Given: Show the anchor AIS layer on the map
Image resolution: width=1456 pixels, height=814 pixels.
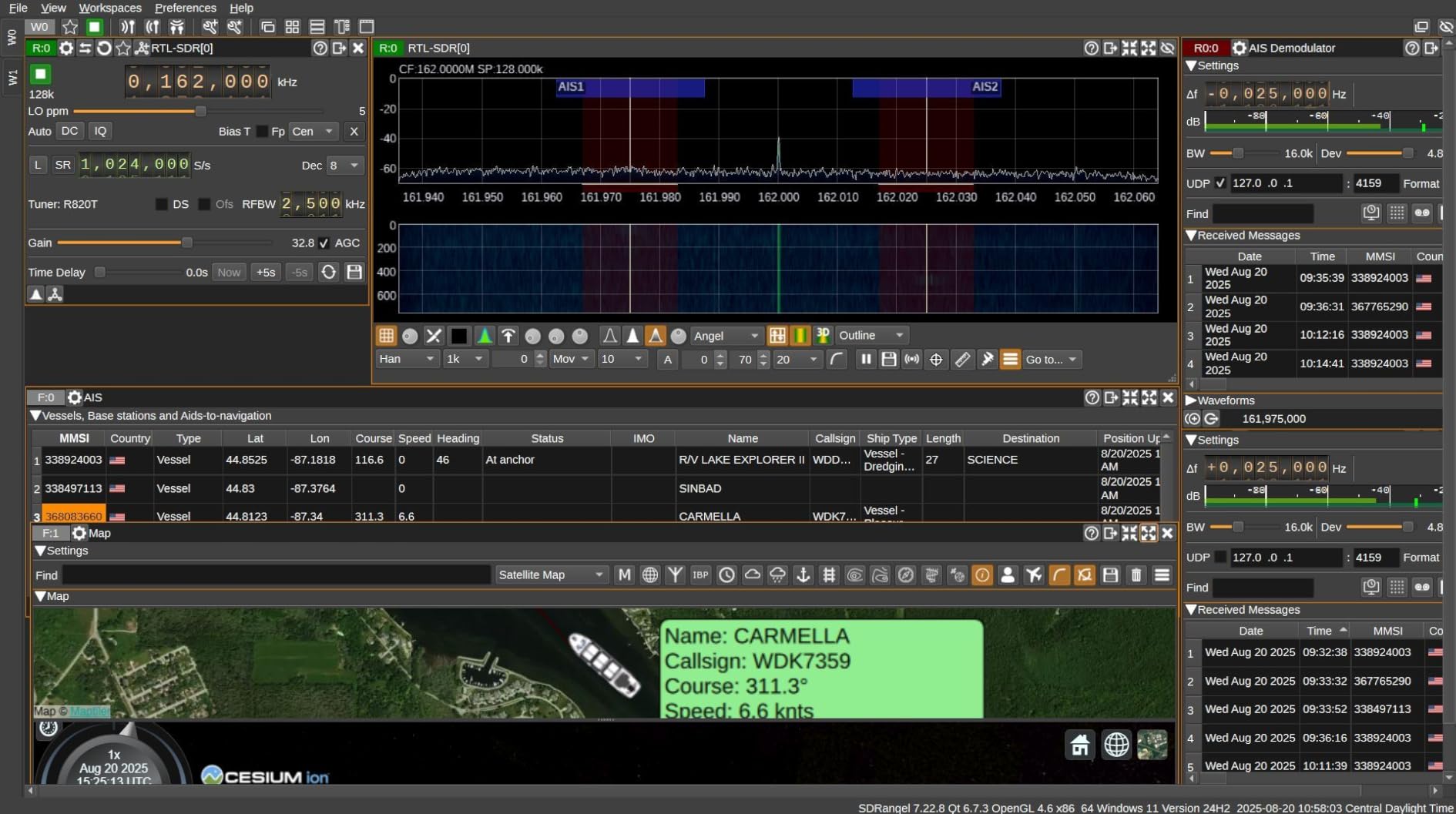Looking at the screenshot, I should (x=803, y=575).
